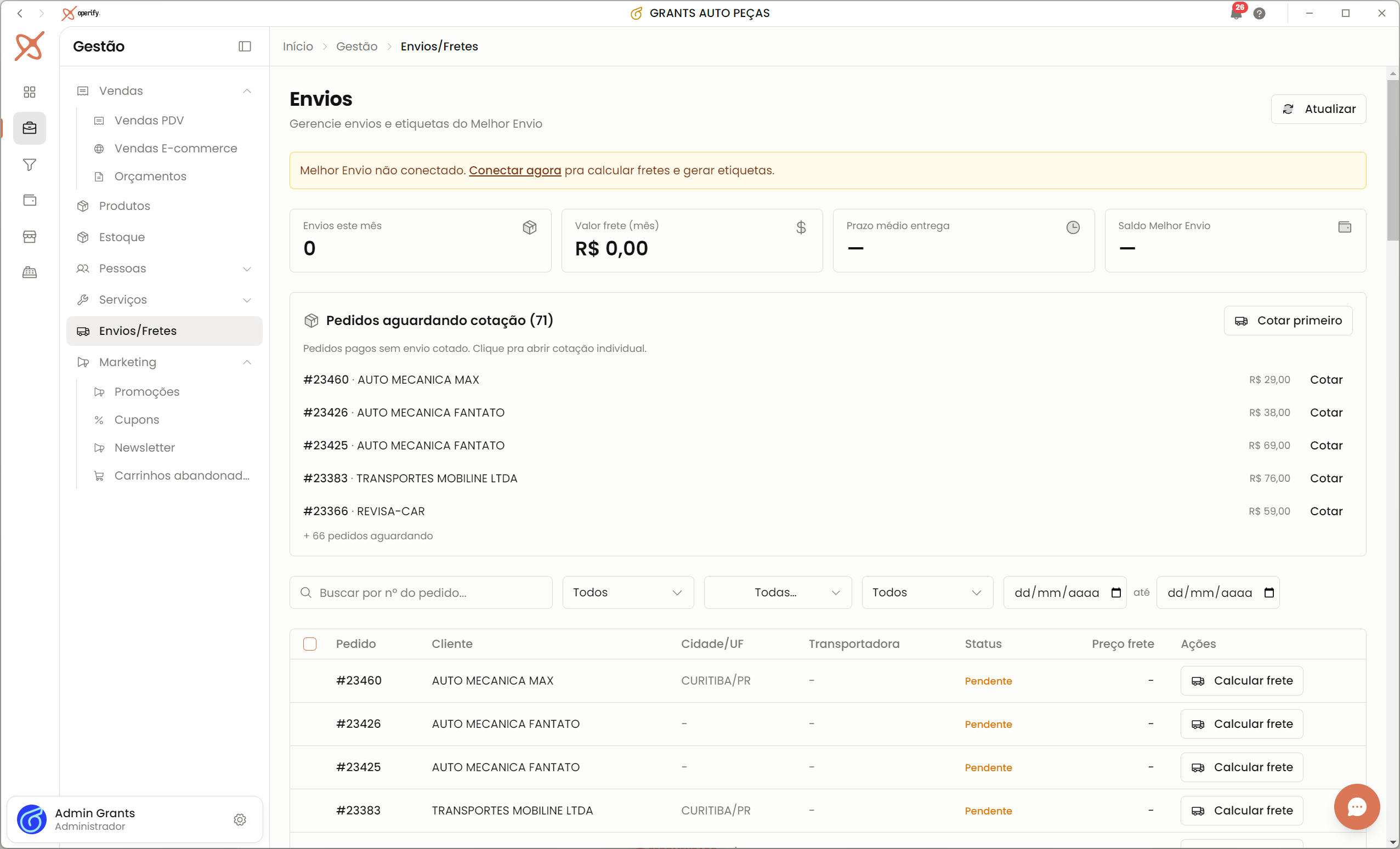This screenshot has width=1400, height=849.
Task: Open the dashboard grid icon in left rail
Action: (30, 92)
